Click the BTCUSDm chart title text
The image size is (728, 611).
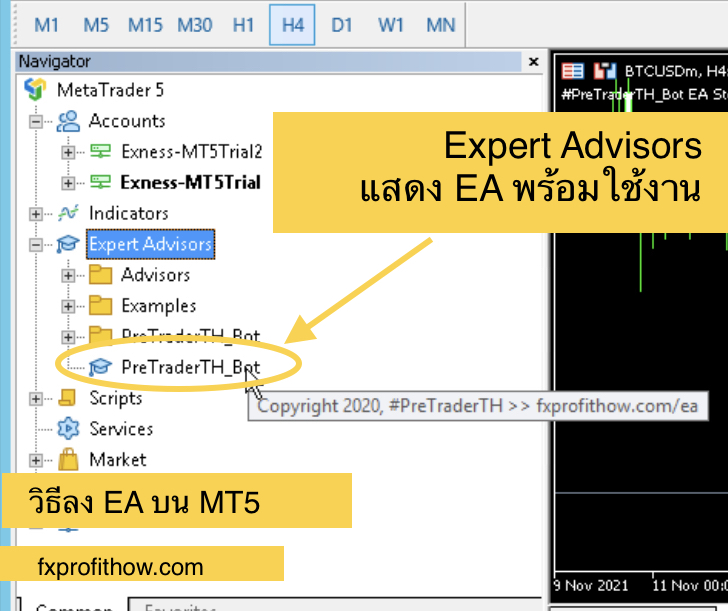tap(676, 71)
